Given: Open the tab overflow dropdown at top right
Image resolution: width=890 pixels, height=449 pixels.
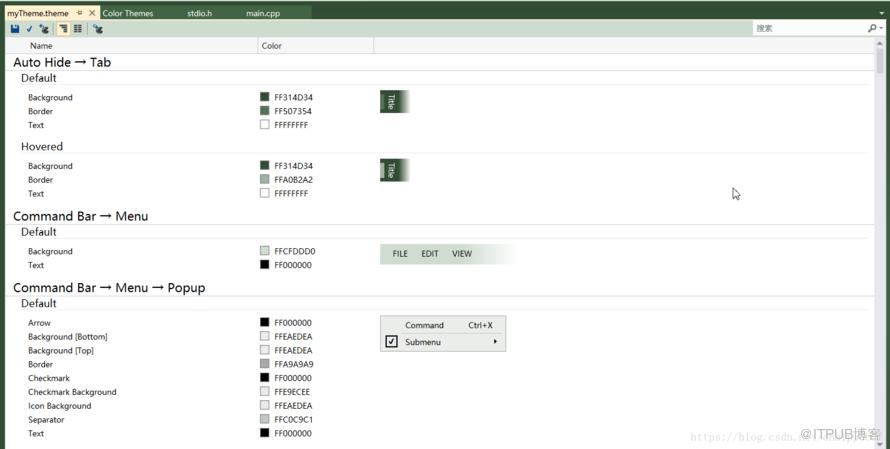Looking at the screenshot, I should [881, 12].
